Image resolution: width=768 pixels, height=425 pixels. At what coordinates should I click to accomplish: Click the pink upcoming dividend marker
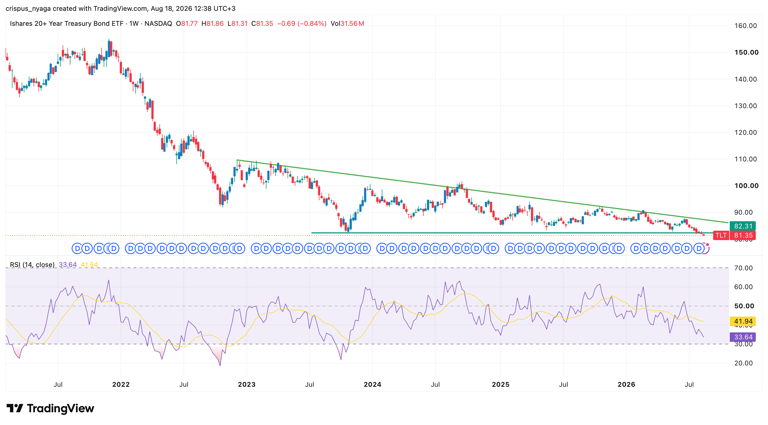click(x=706, y=249)
